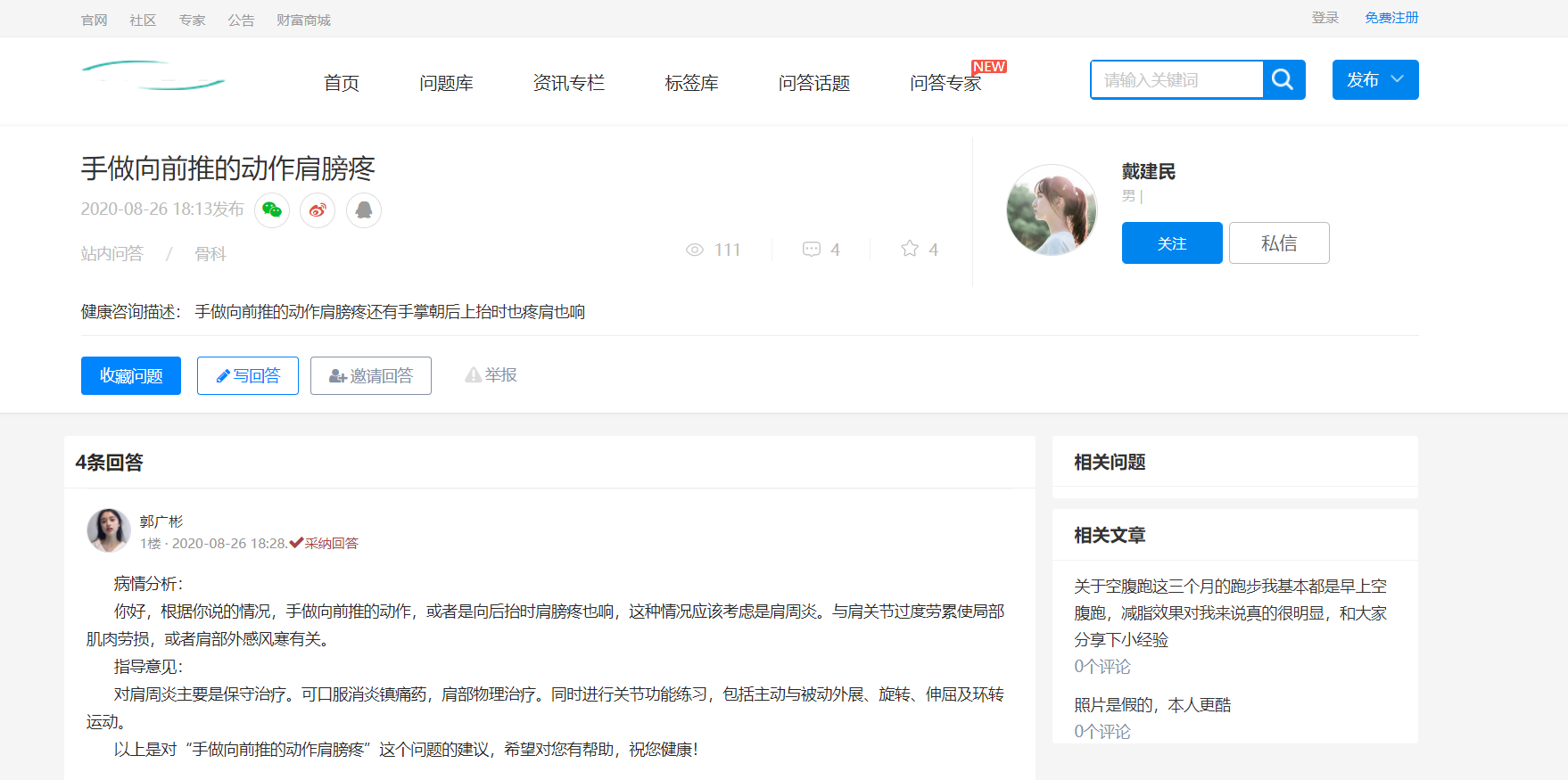Click the eye views icon

(695, 250)
